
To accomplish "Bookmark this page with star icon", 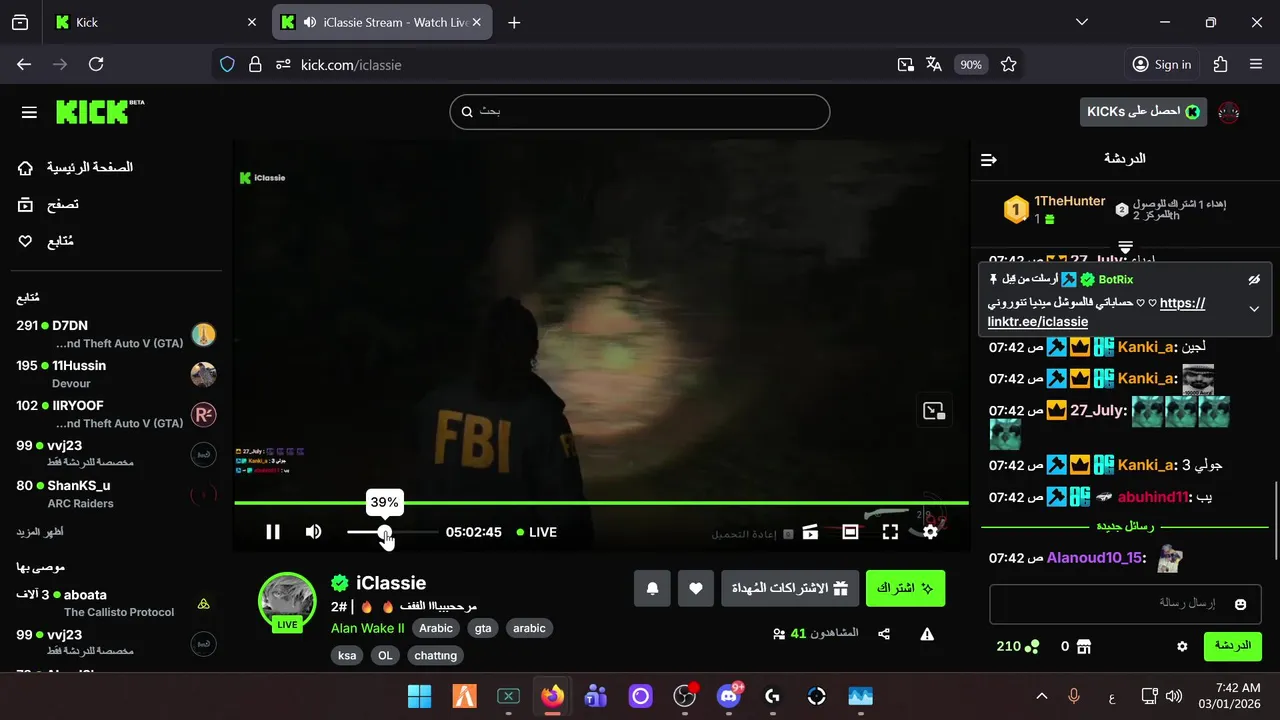I will (1008, 64).
